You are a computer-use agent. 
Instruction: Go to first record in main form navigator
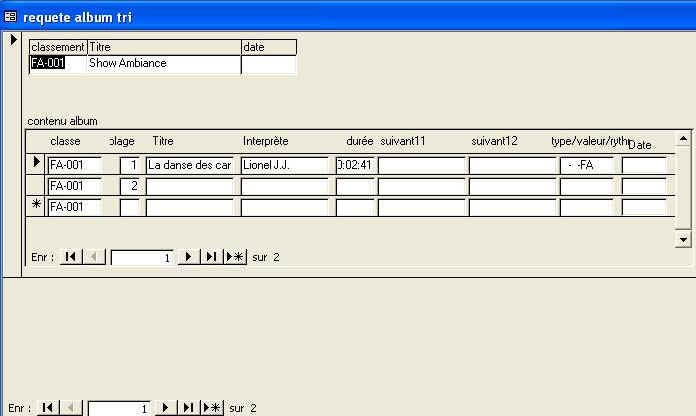point(46,408)
